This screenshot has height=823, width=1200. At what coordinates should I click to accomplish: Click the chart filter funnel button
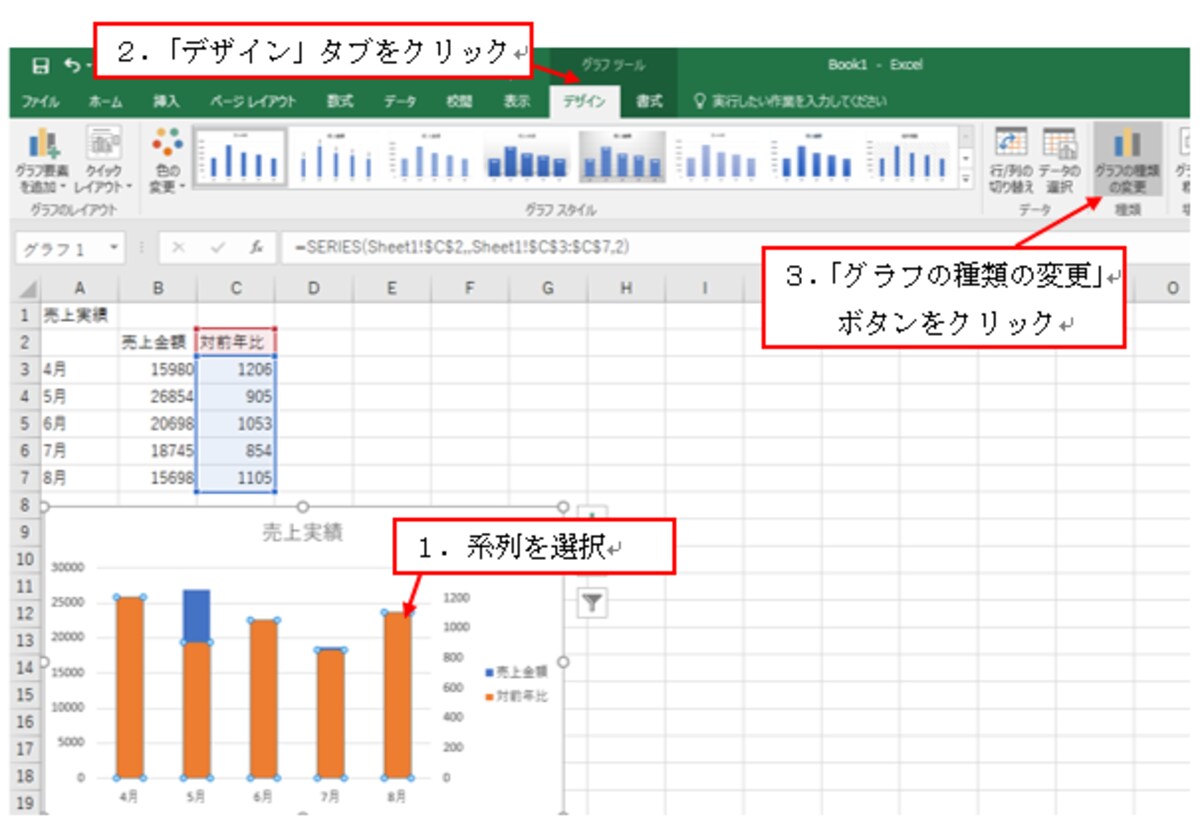(x=593, y=601)
